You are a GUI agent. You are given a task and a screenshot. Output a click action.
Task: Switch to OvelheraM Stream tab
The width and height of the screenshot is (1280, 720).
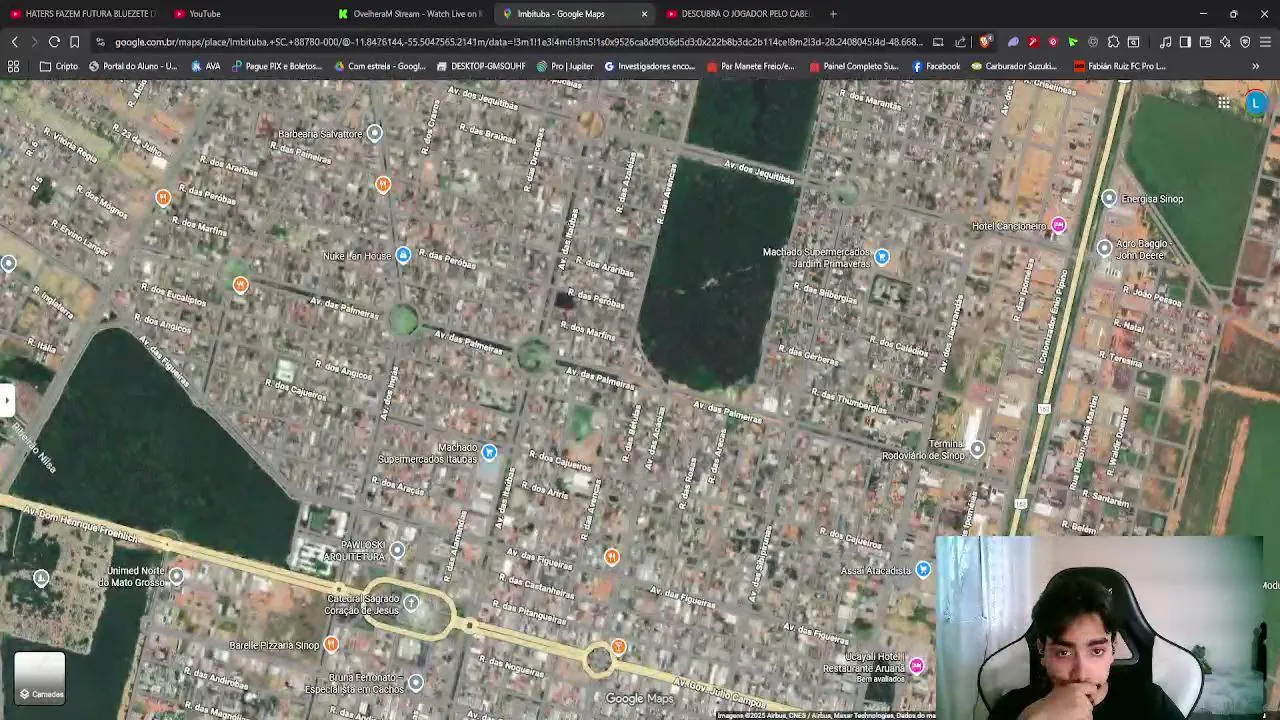click(410, 14)
